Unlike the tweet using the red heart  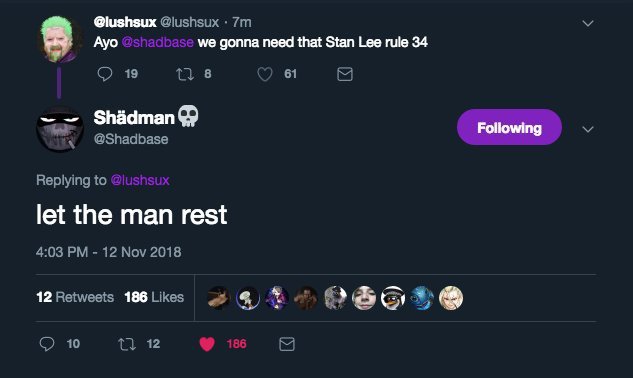click(207, 344)
